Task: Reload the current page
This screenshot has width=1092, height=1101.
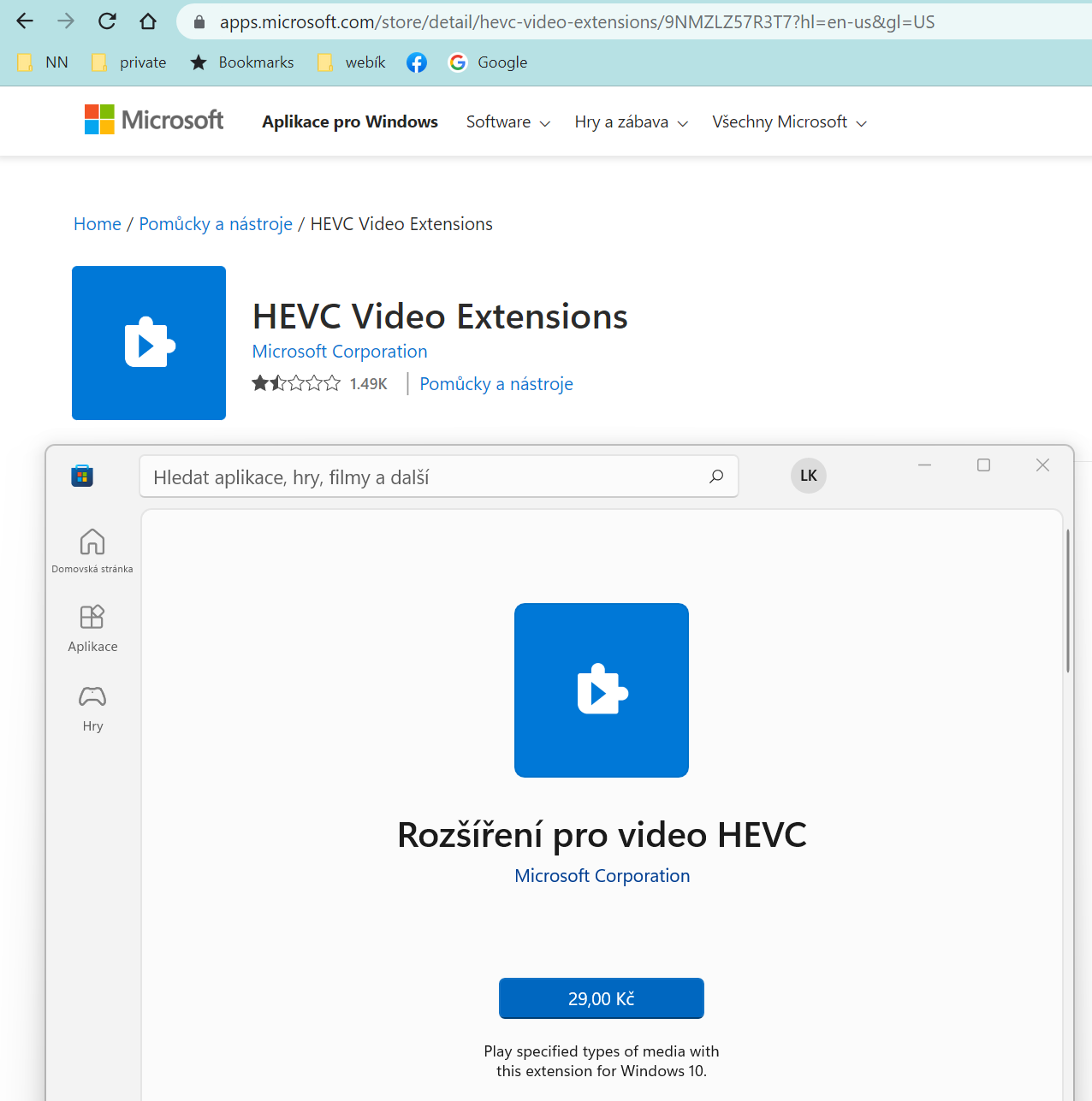Action: point(107,21)
